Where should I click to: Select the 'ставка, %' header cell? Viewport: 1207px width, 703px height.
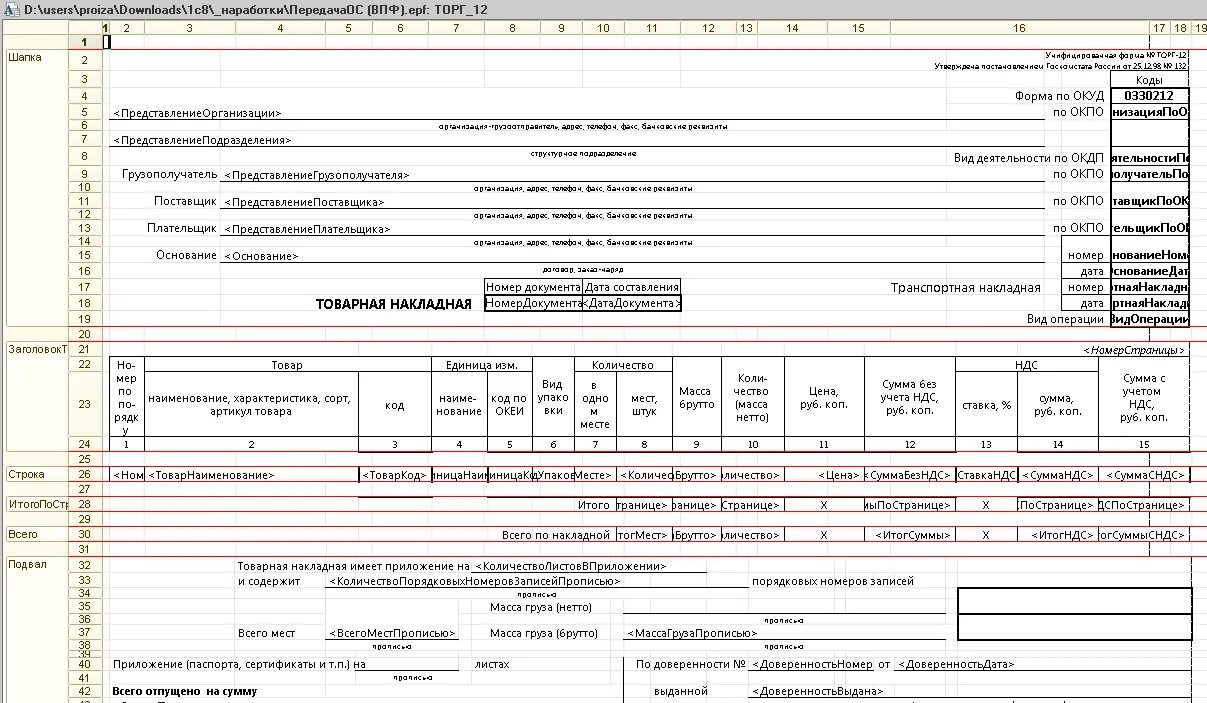[x=987, y=404]
